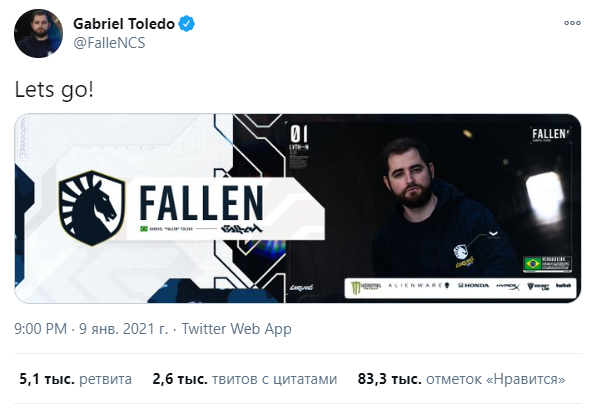Open the tweet's timestamp 9:00 PM link
This screenshot has height=408, width=596.
(40, 329)
